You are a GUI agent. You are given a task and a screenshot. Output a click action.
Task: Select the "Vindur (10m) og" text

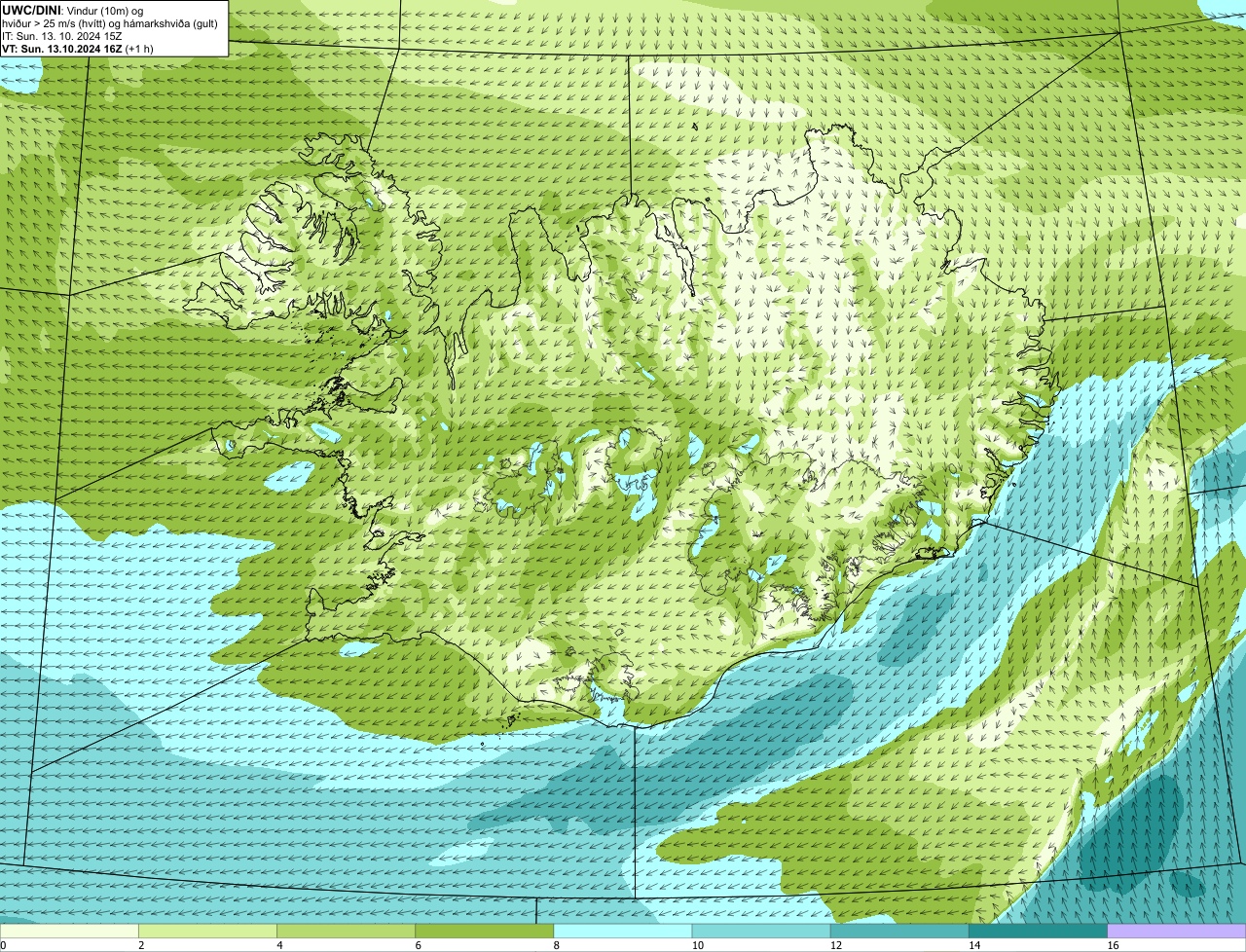[104, 10]
